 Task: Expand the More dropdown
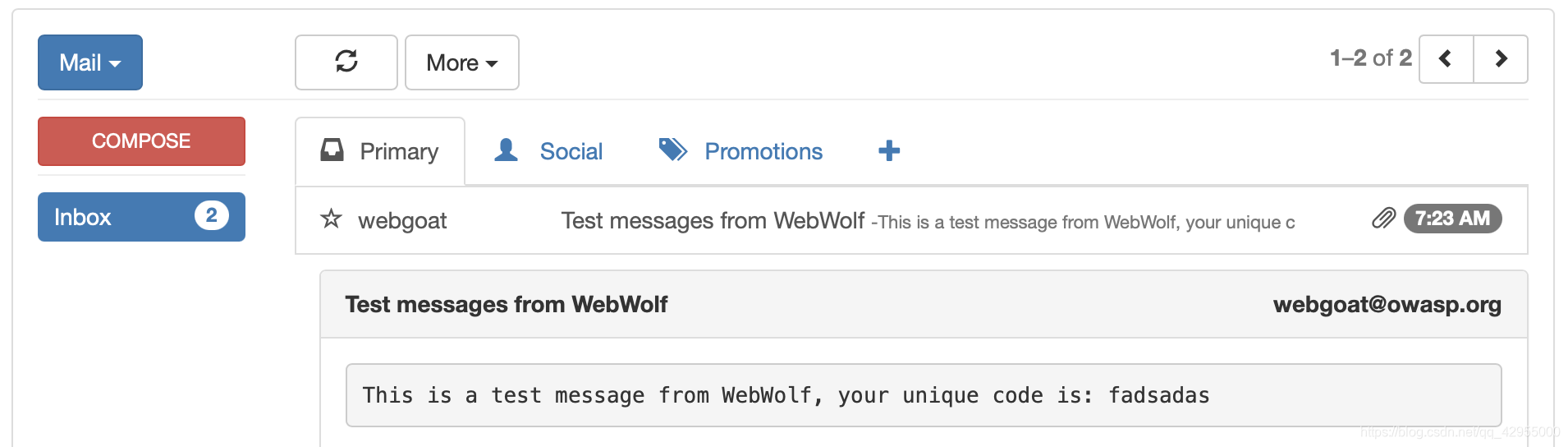[462, 62]
